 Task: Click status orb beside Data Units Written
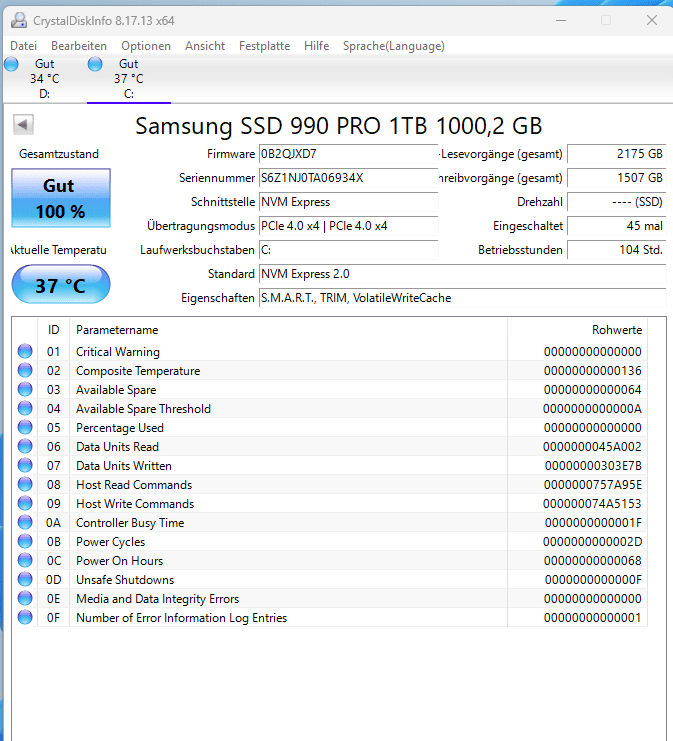25,465
